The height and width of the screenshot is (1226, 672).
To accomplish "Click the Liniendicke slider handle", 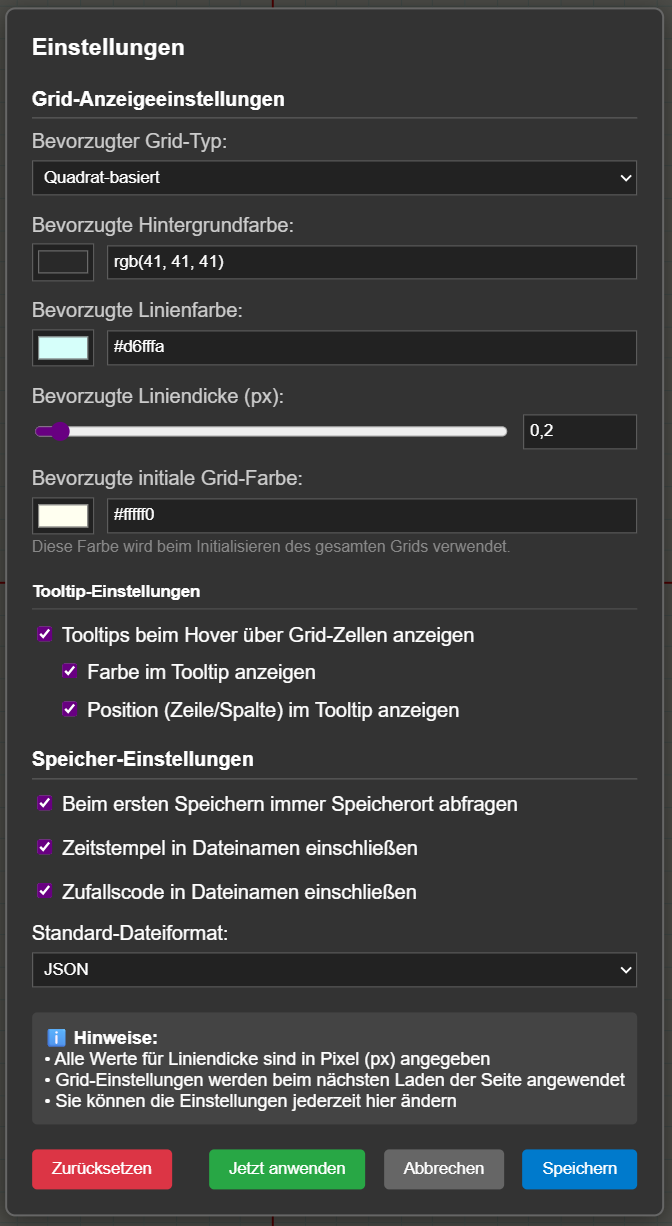I will pyautogui.click(x=59, y=432).
